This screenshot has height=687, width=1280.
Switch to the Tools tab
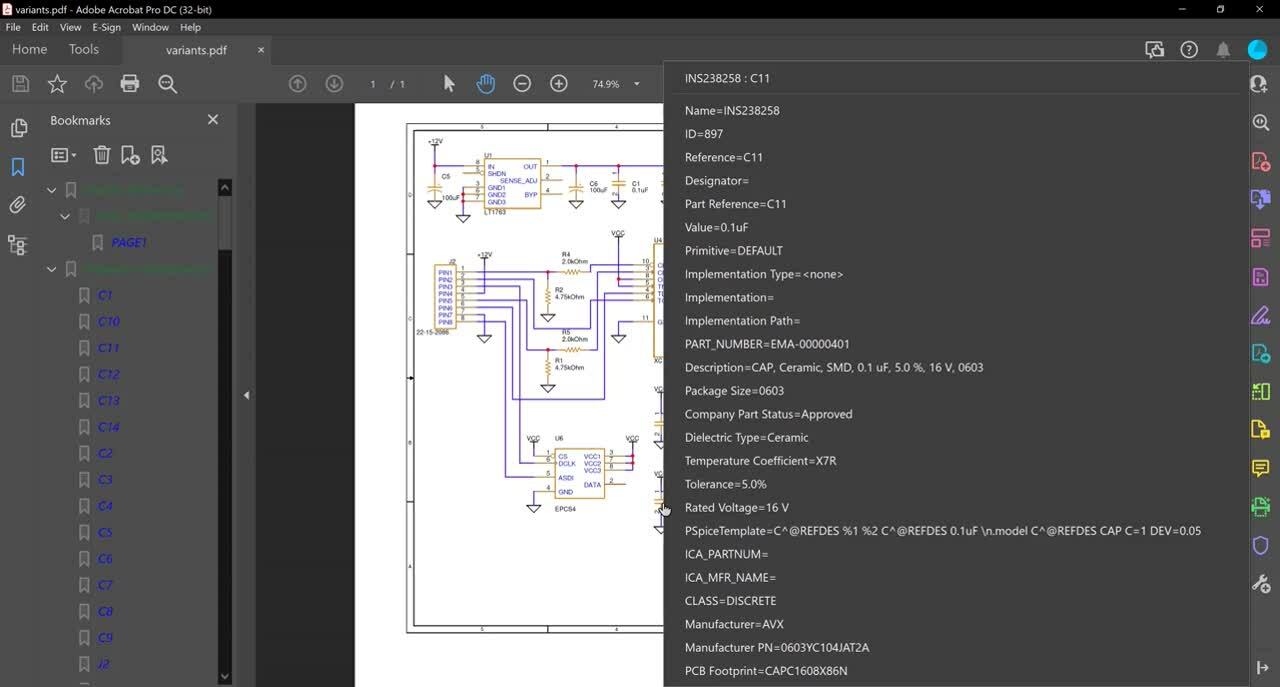(x=83, y=49)
